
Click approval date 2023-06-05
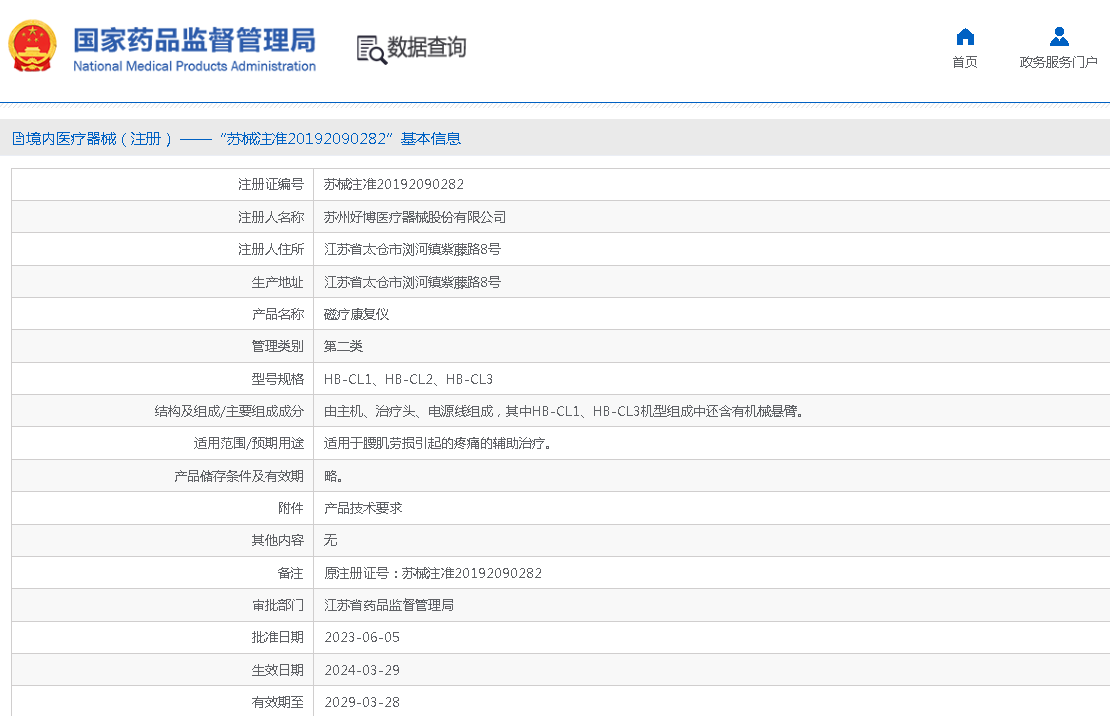pyautogui.click(x=362, y=638)
